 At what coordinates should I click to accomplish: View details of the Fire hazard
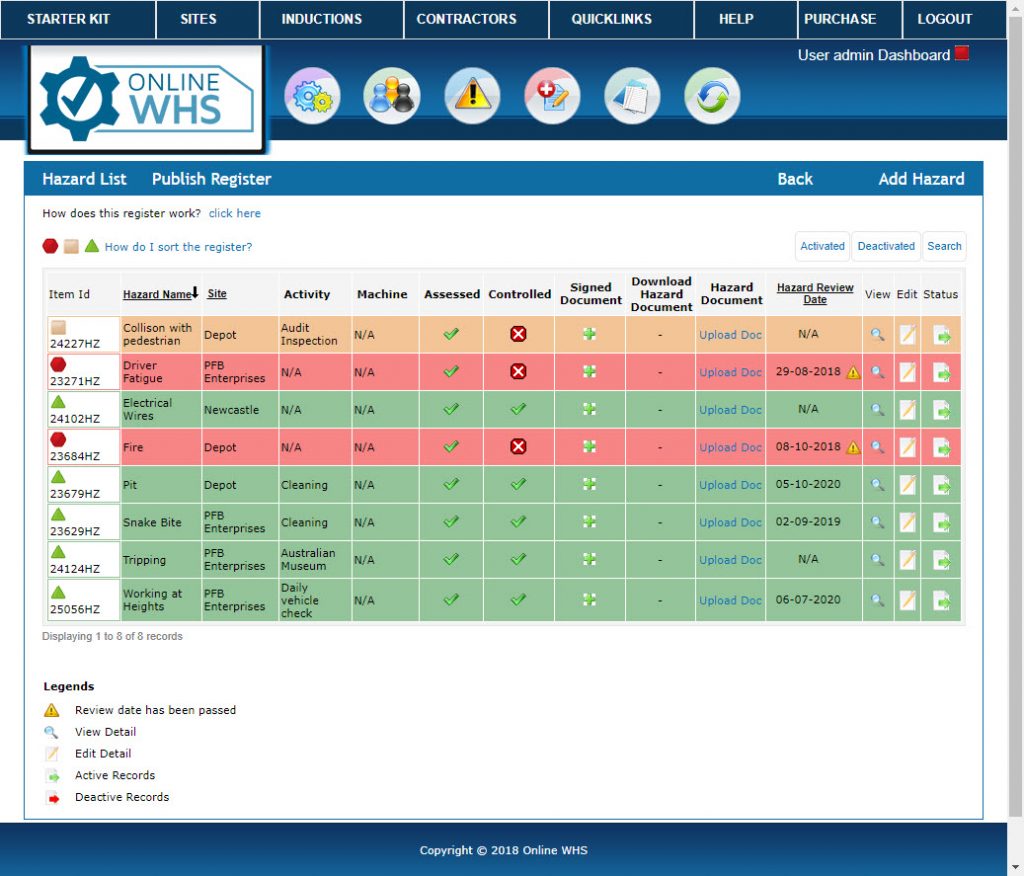coord(877,446)
